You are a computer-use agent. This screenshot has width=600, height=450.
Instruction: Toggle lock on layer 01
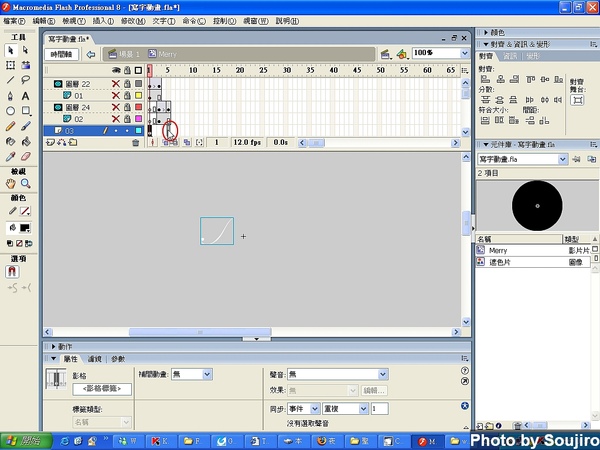(127, 96)
